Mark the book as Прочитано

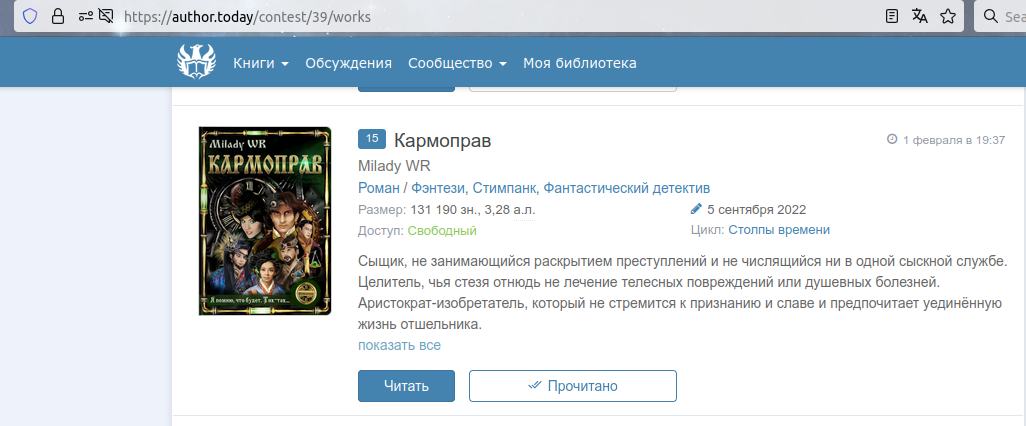coord(573,386)
